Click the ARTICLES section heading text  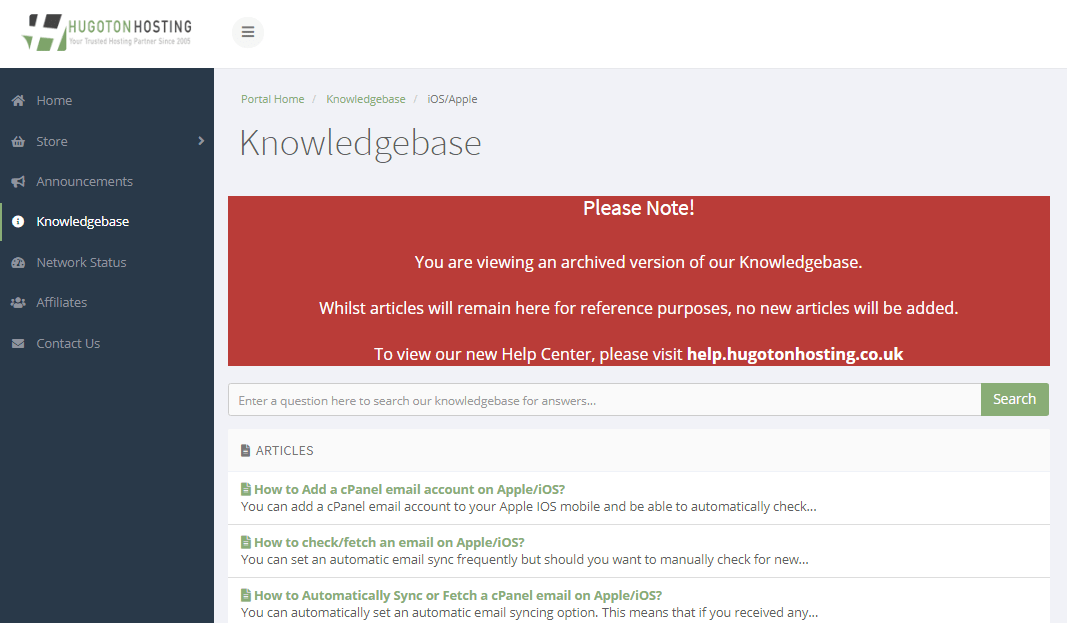pos(284,451)
